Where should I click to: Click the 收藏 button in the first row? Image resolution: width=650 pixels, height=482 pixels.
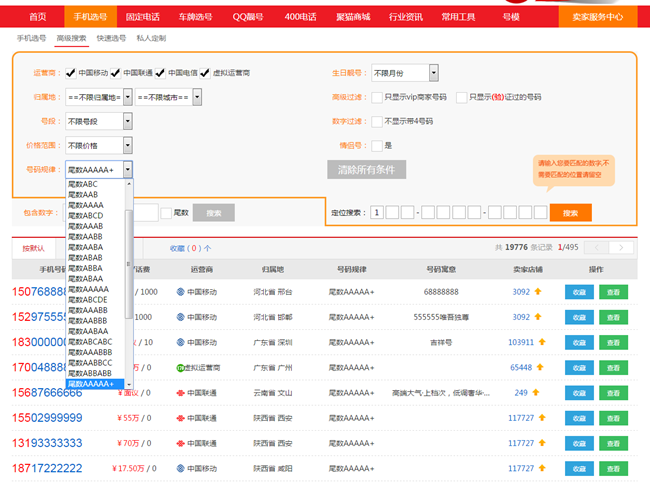pos(579,292)
